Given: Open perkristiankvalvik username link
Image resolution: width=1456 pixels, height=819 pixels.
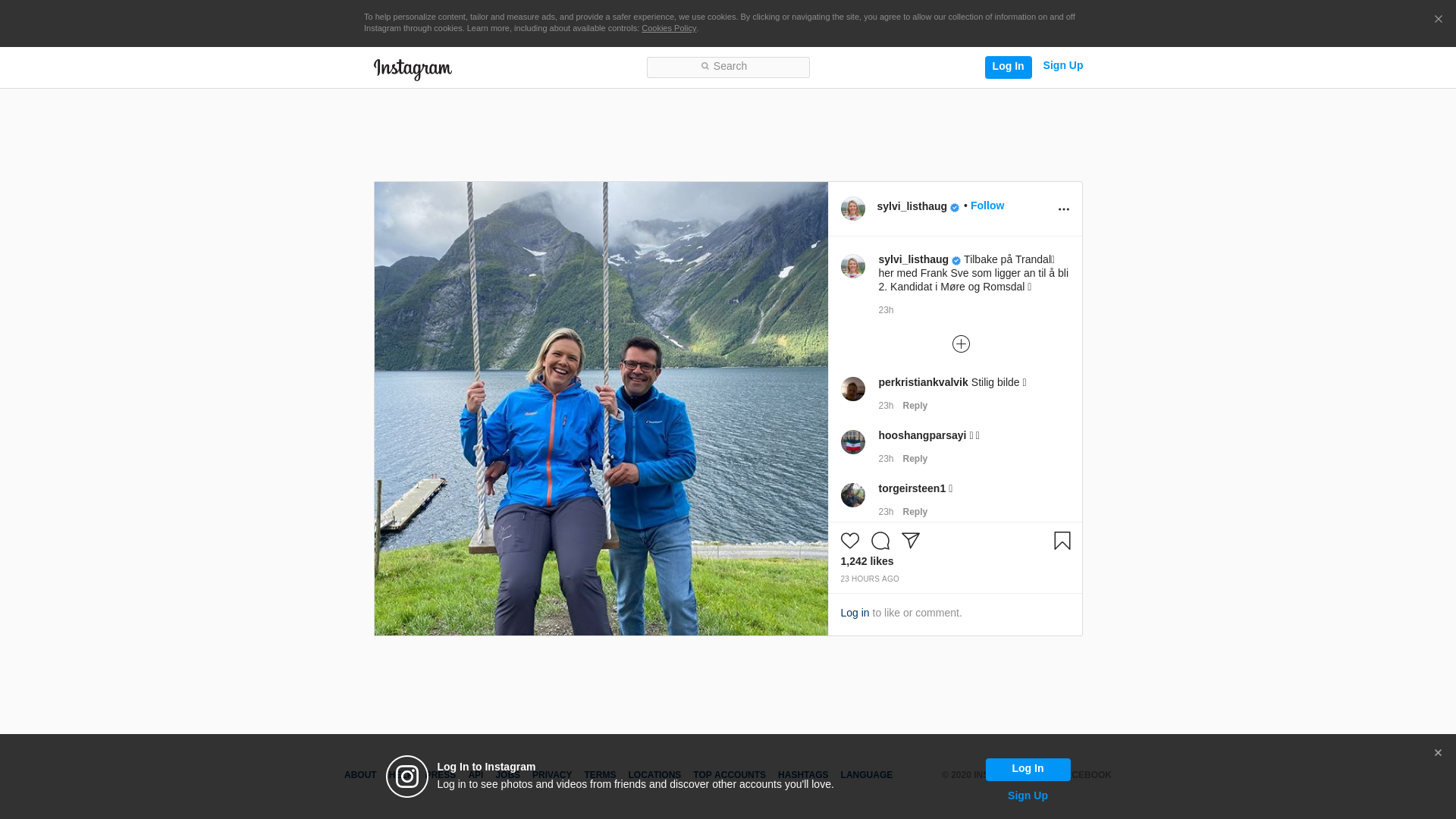Looking at the screenshot, I should point(923,382).
